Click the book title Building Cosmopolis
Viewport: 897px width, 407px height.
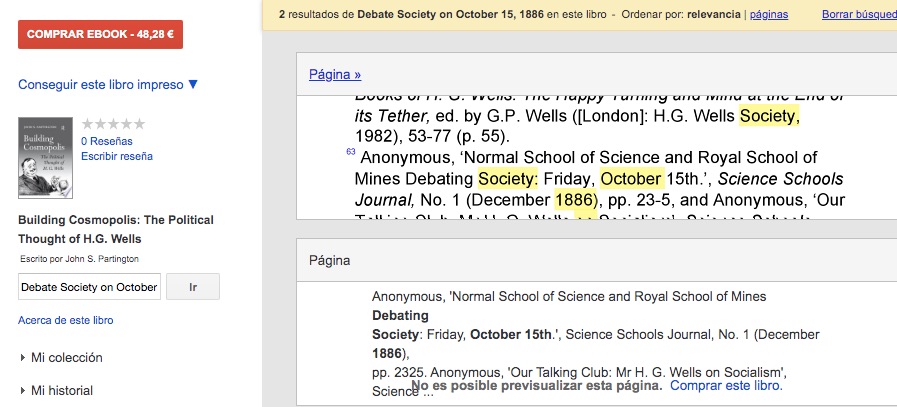pyautogui.click(x=115, y=229)
